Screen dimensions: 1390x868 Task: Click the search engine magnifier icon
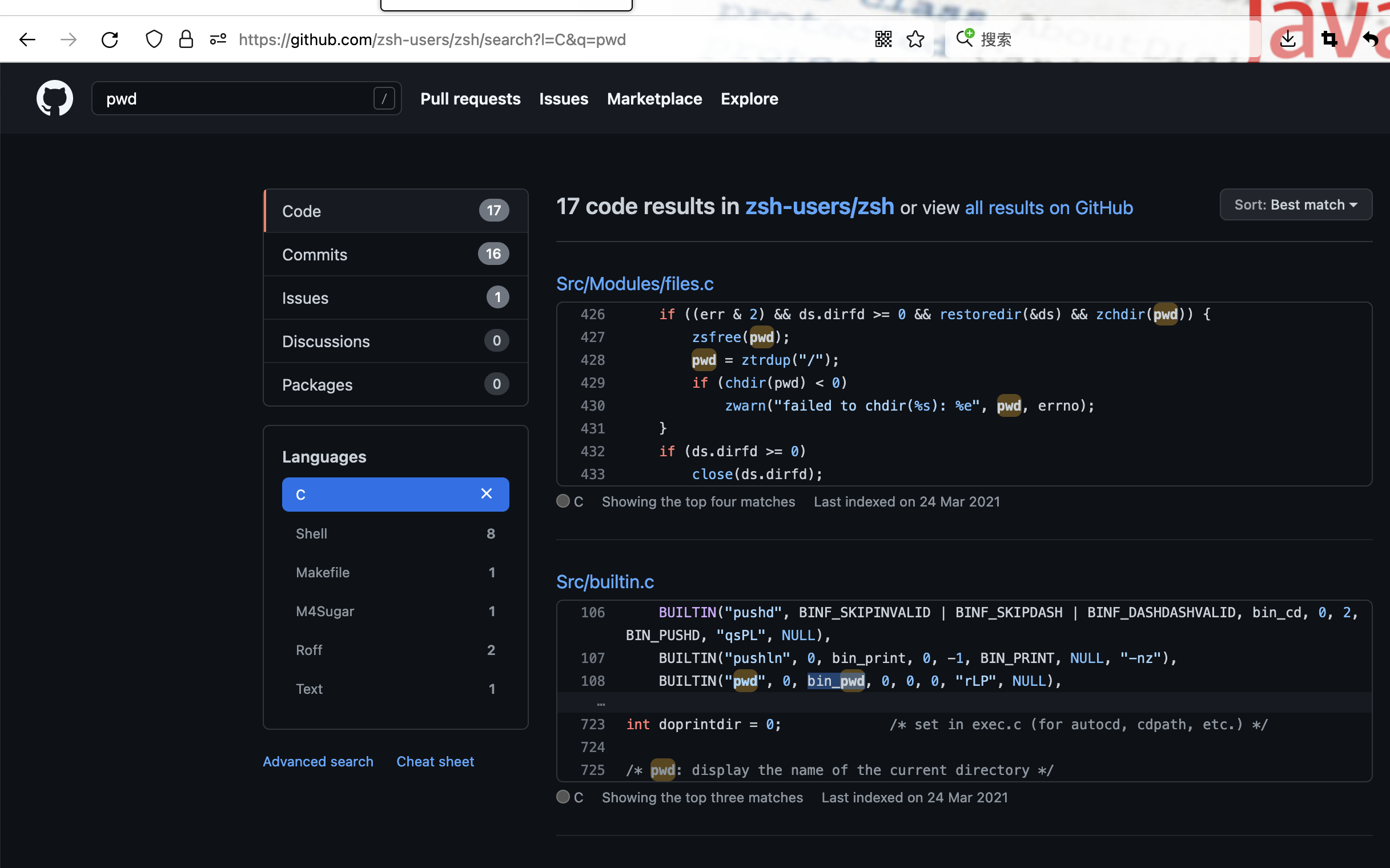pos(965,38)
